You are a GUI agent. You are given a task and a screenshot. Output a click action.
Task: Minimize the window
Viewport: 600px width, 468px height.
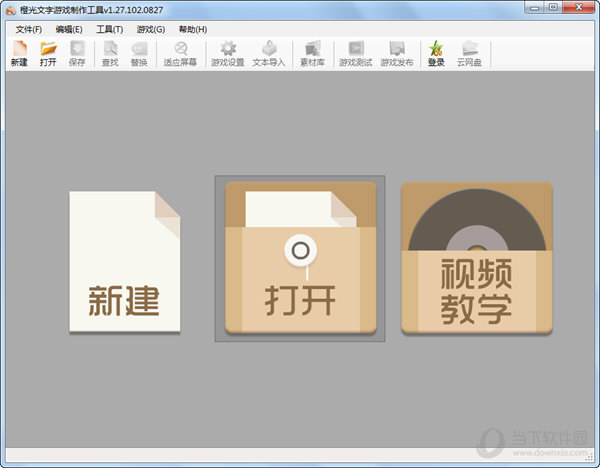(535, 7)
